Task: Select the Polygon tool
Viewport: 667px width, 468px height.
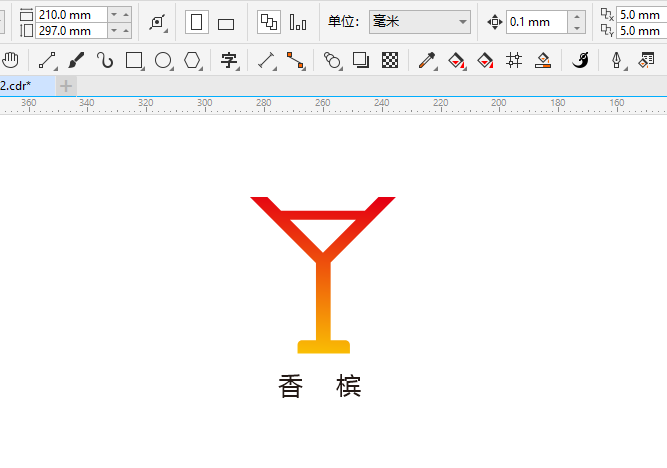Action: [192, 60]
